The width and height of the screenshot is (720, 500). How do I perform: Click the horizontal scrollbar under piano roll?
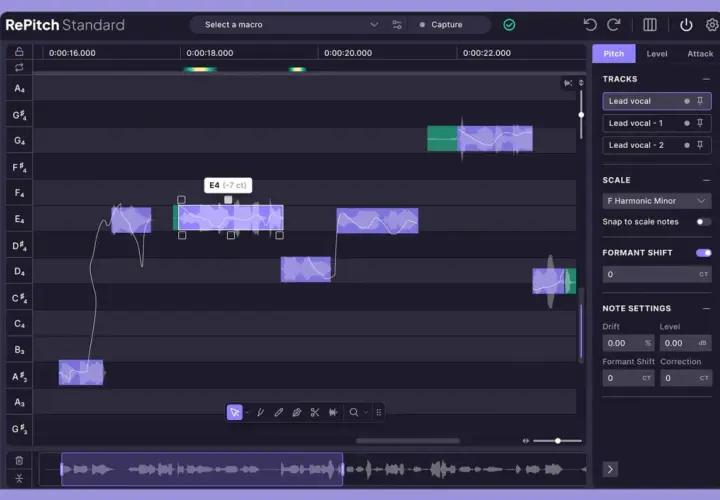(408, 441)
